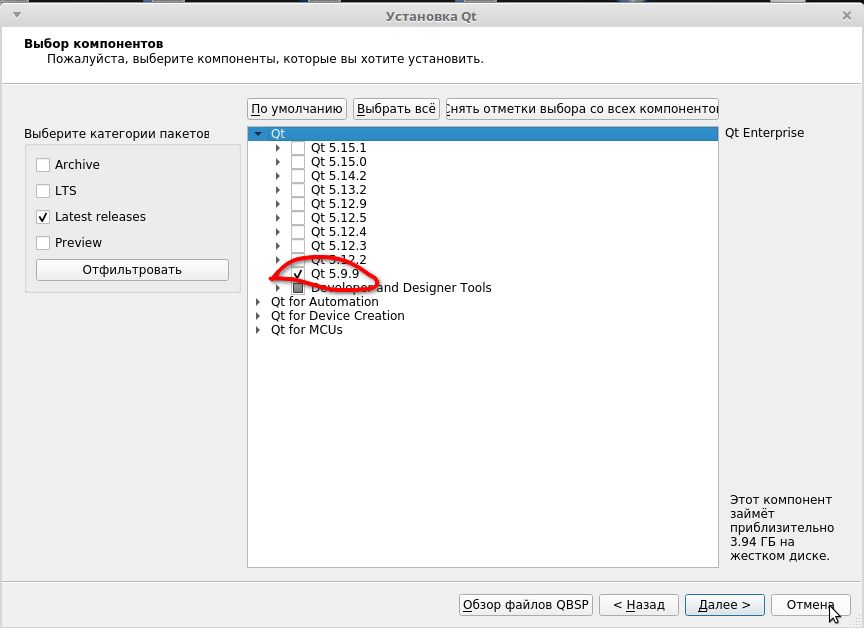Viewport: 864px width, 628px height.
Task: Uncheck the Latest releases checkbox
Action: click(x=43, y=217)
